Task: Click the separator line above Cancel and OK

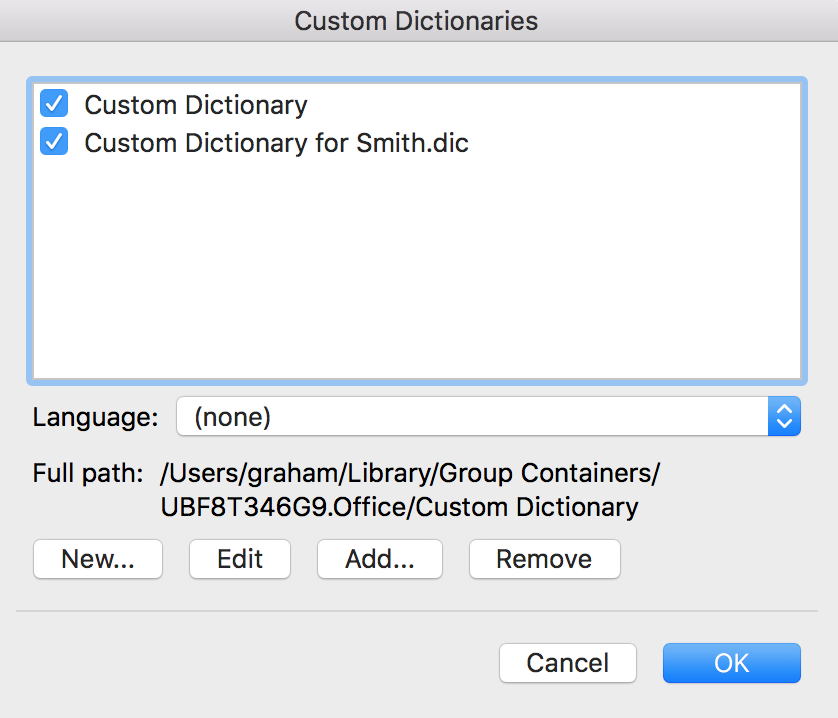Action: pyautogui.click(x=417, y=611)
